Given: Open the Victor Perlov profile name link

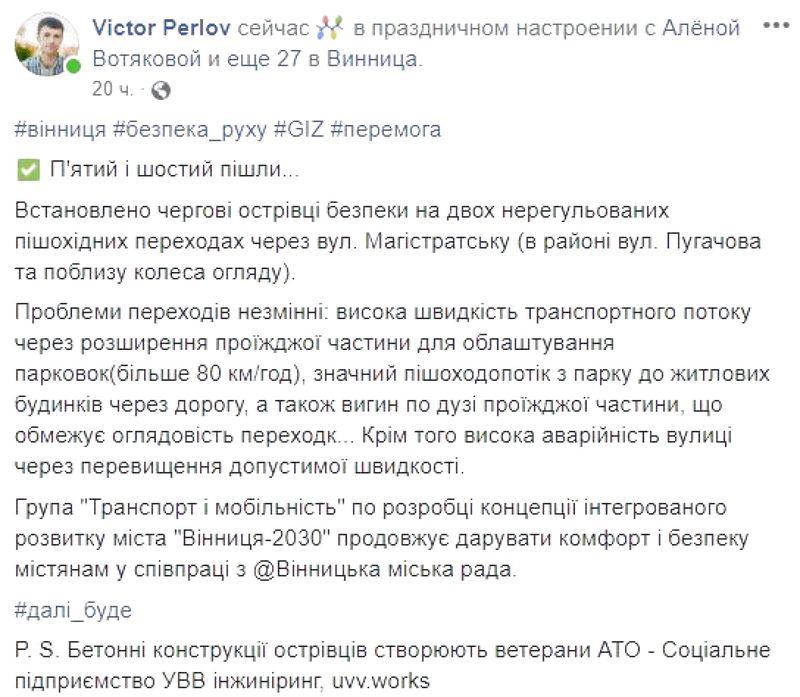Looking at the screenshot, I should pyautogui.click(x=162, y=28).
